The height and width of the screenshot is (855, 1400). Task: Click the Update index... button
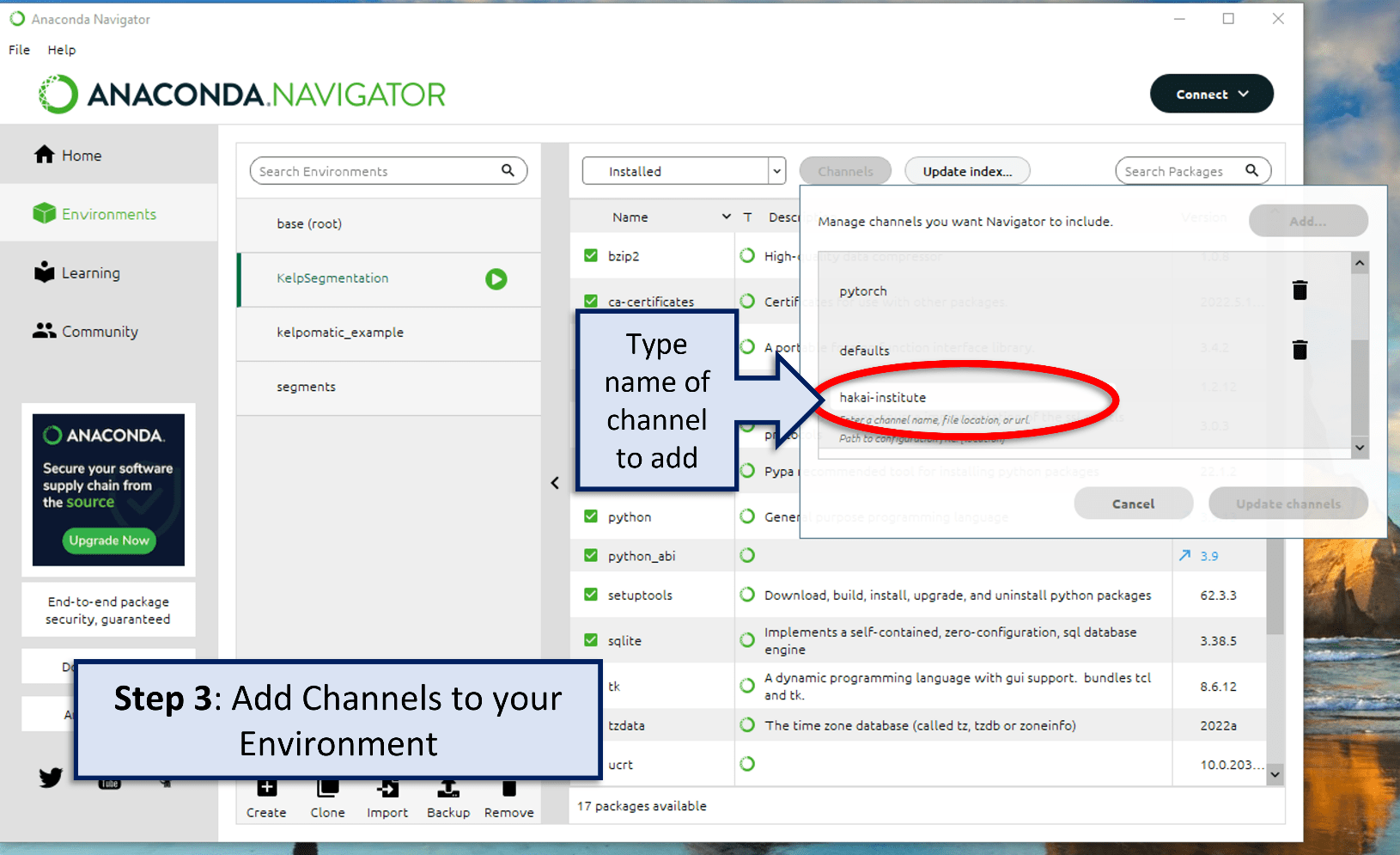pyautogui.click(x=967, y=171)
